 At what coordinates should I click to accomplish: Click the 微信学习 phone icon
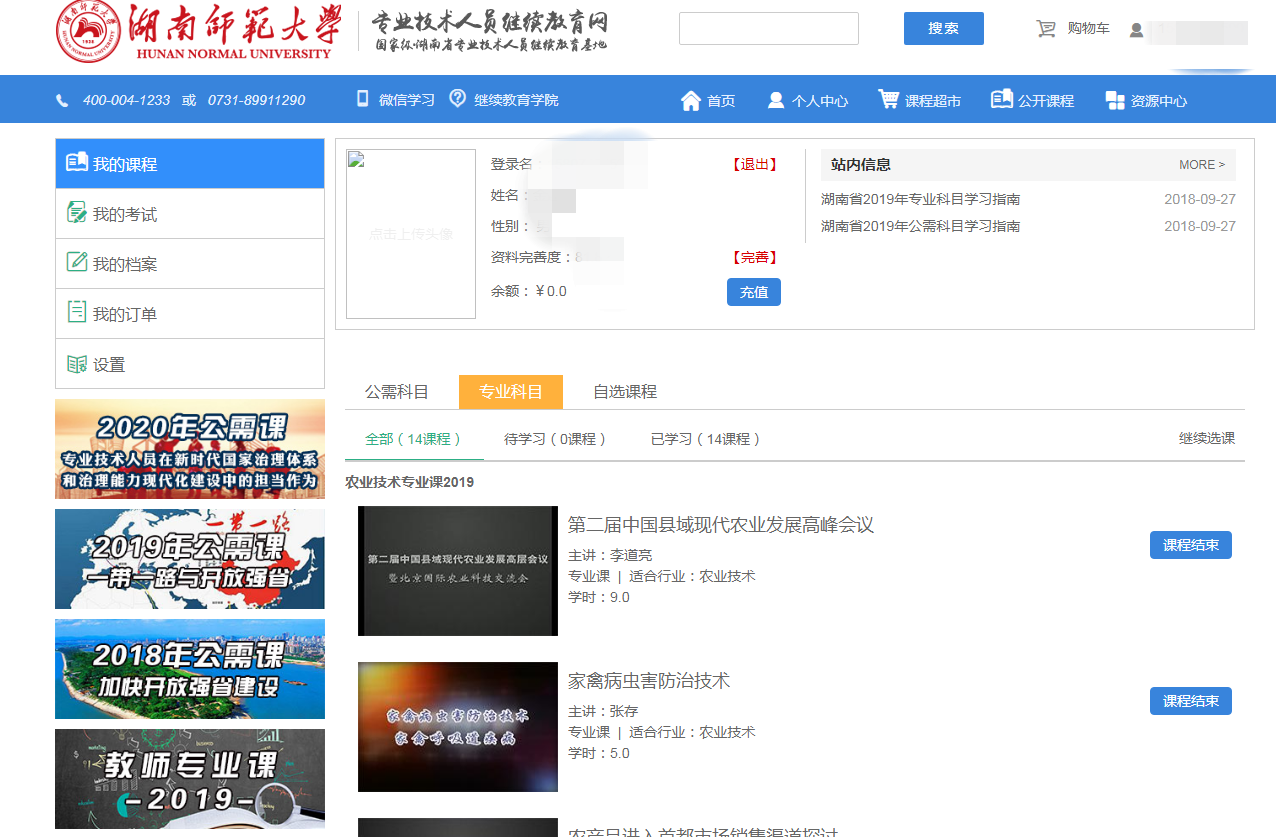click(363, 99)
